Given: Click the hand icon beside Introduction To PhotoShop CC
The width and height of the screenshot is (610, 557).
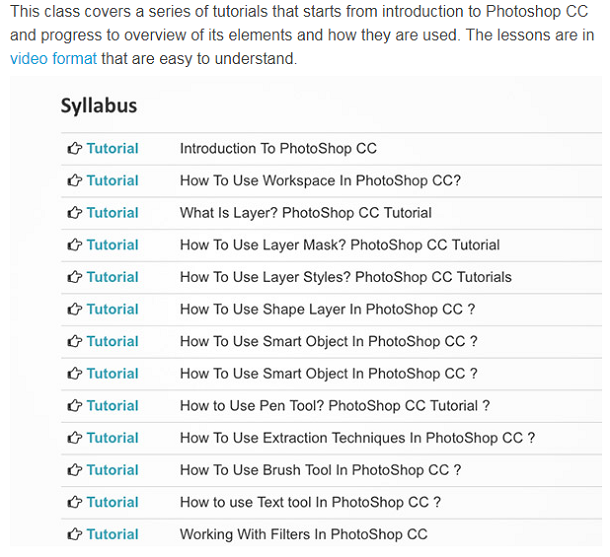Looking at the screenshot, I should [74, 149].
